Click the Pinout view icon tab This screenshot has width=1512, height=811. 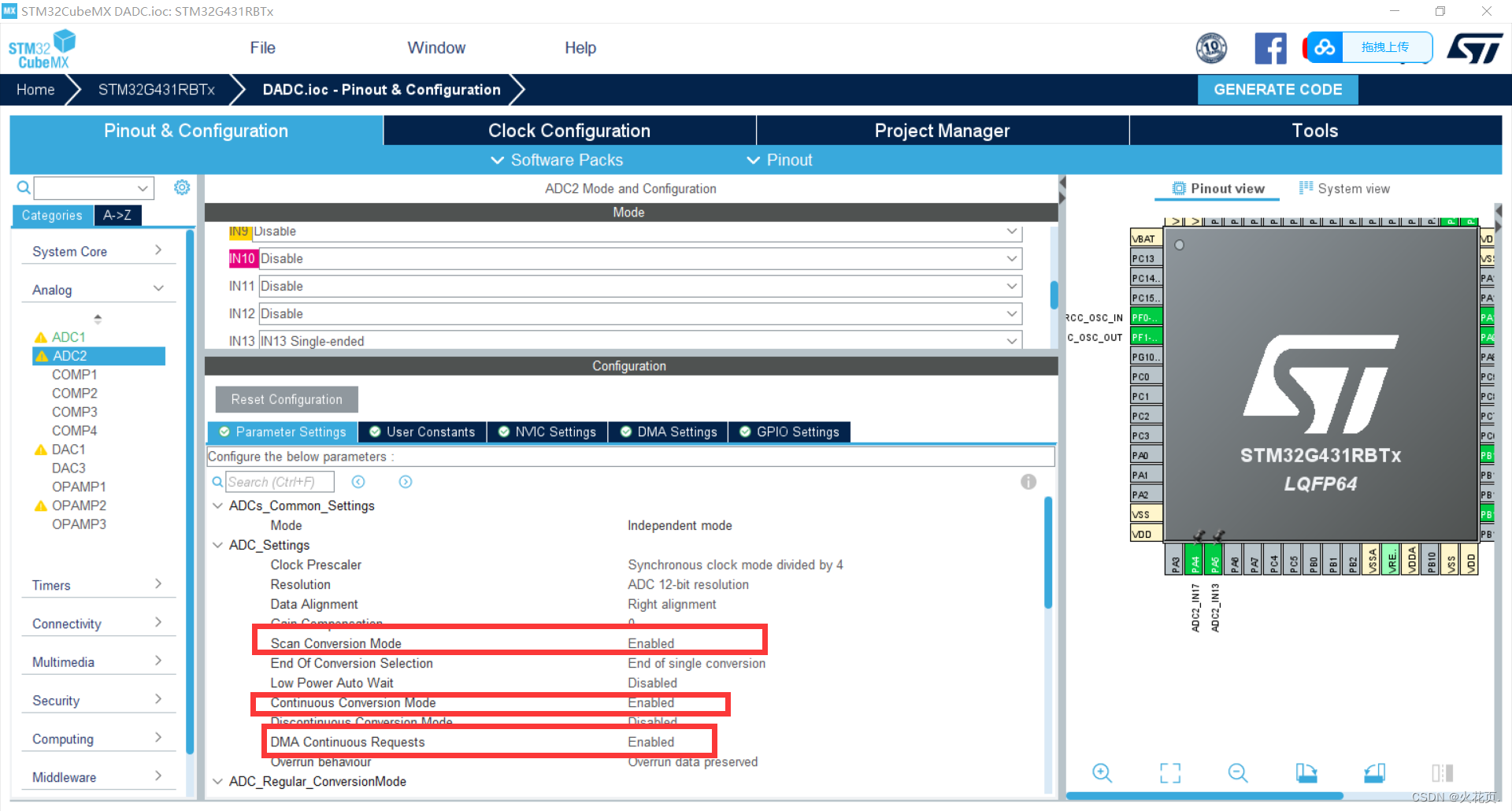(1217, 189)
